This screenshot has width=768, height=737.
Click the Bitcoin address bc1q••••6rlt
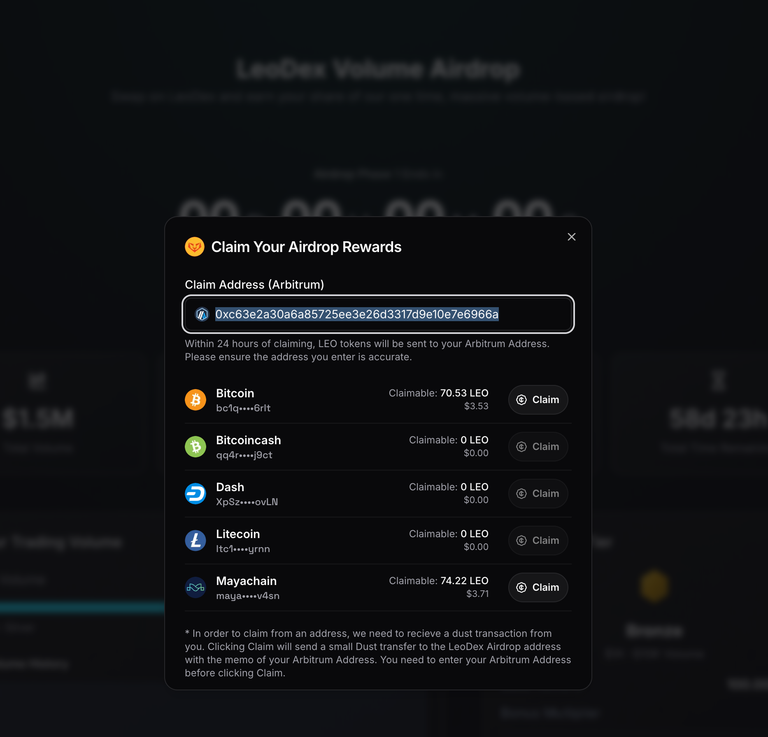(x=243, y=408)
